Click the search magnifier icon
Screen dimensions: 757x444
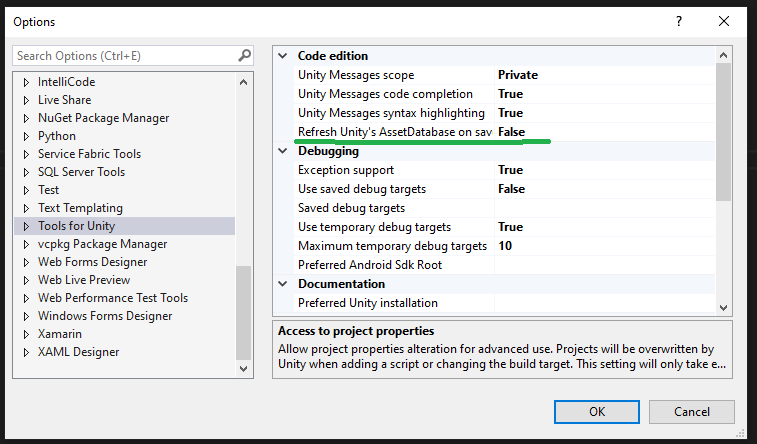point(245,56)
